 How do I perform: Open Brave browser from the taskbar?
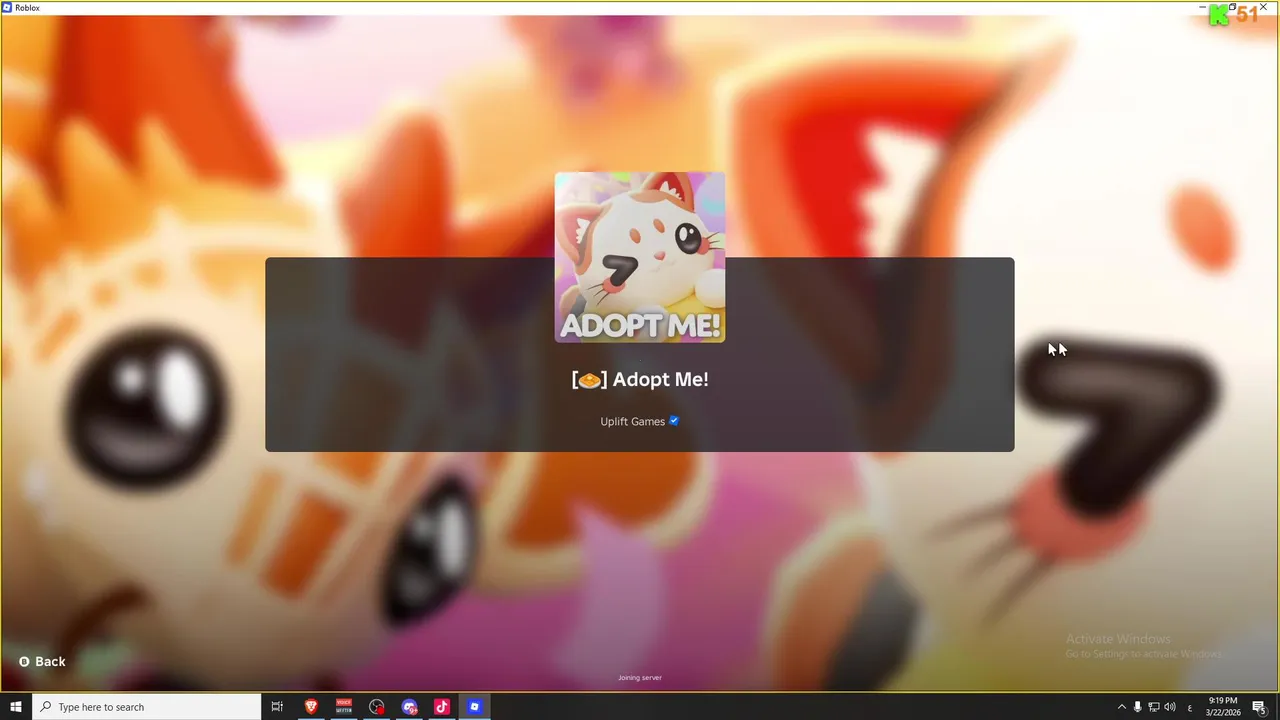pyautogui.click(x=311, y=707)
